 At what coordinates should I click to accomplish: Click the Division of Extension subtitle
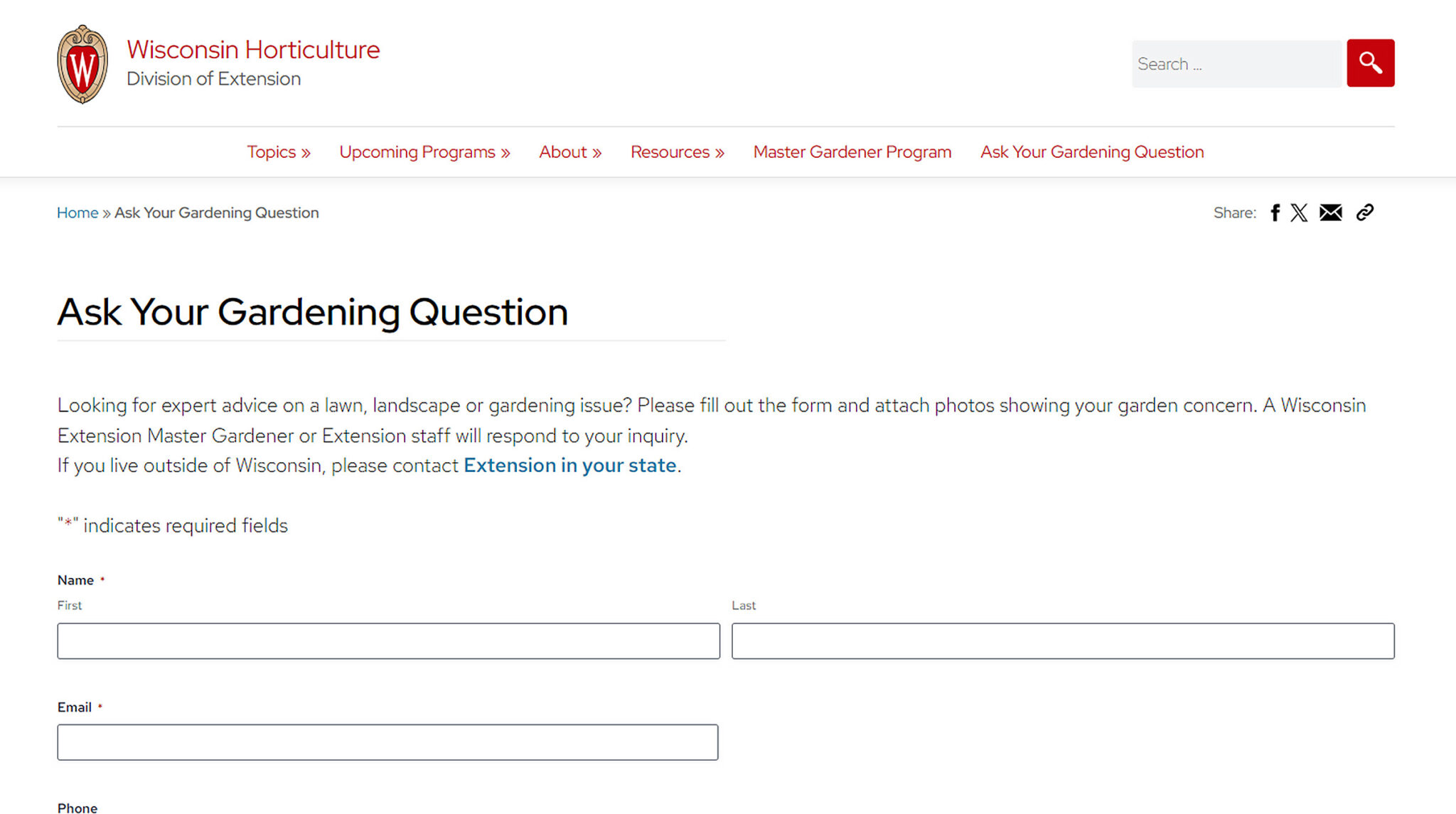coord(213,79)
